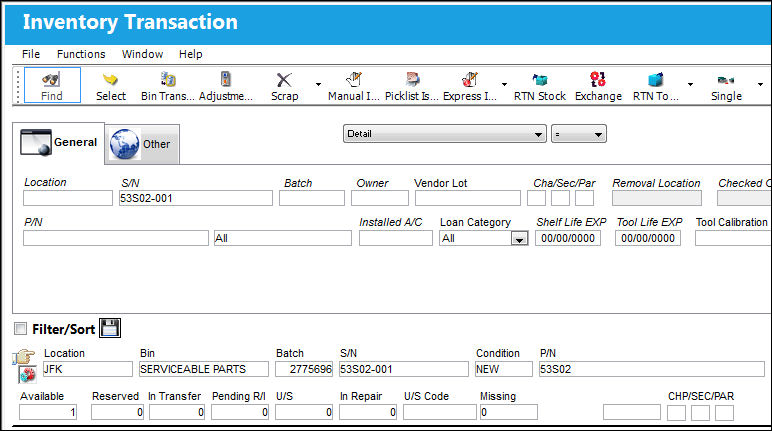Switch to the General tab

[x=59, y=143]
